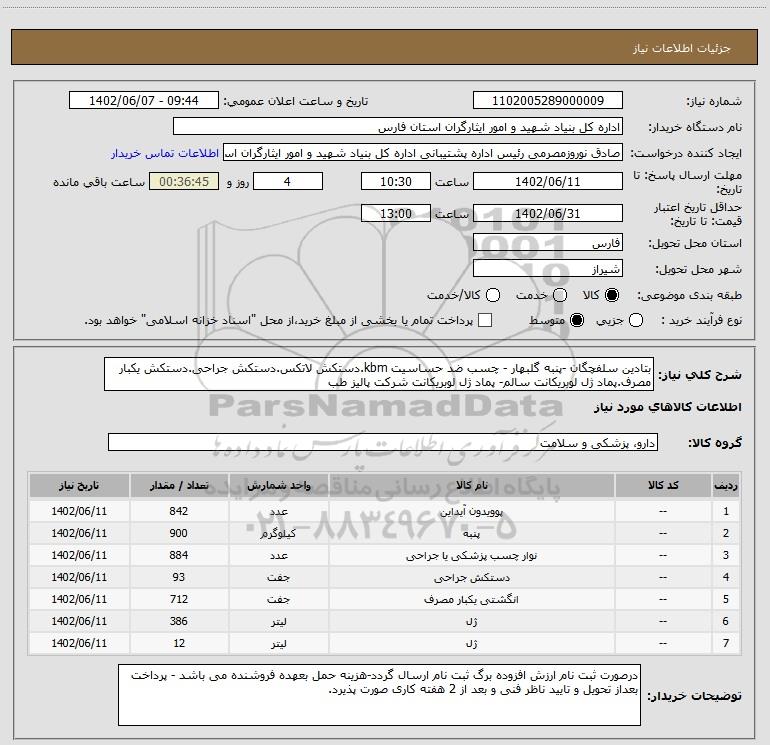Click quantity 884 cell
The width and height of the screenshot is (770, 745).
point(179,555)
